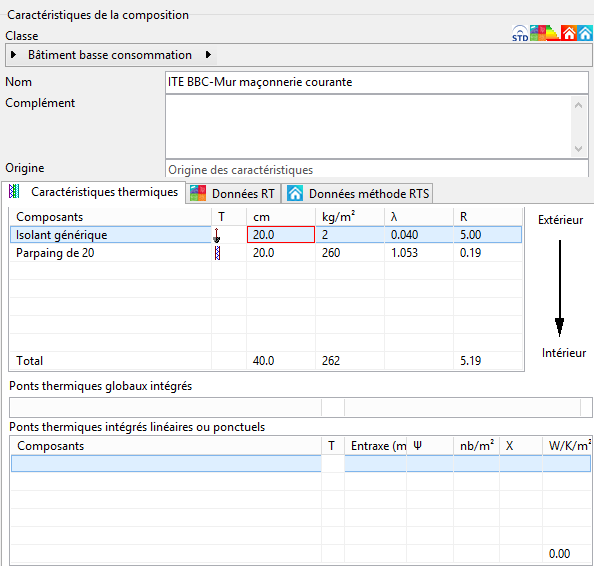Viewport: 594px width, 566px height.
Task: Click the hatched type icon of Parpaing de 20
Action: click(x=217, y=253)
